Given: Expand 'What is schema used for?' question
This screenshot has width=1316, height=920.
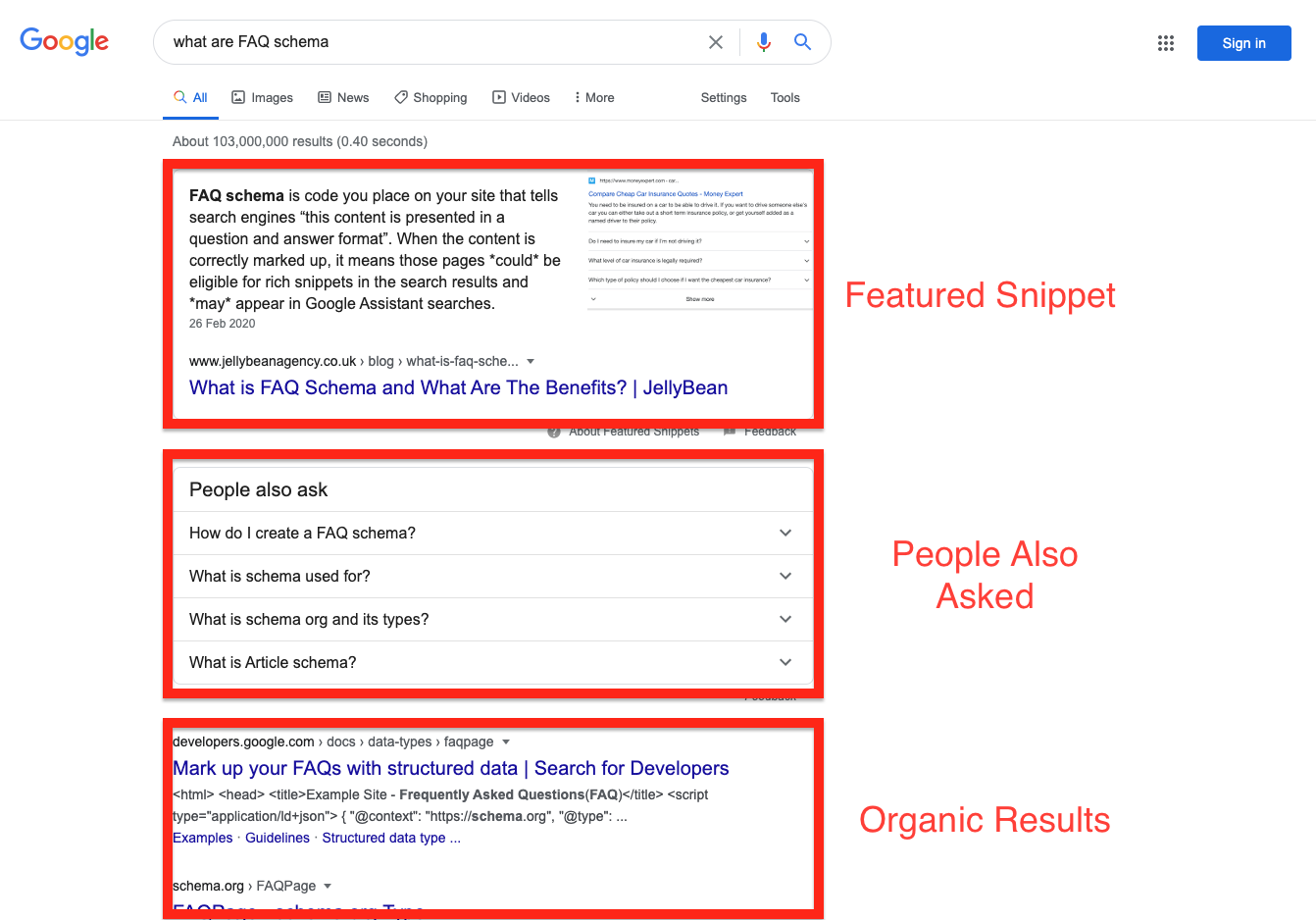Looking at the screenshot, I should (x=493, y=576).
